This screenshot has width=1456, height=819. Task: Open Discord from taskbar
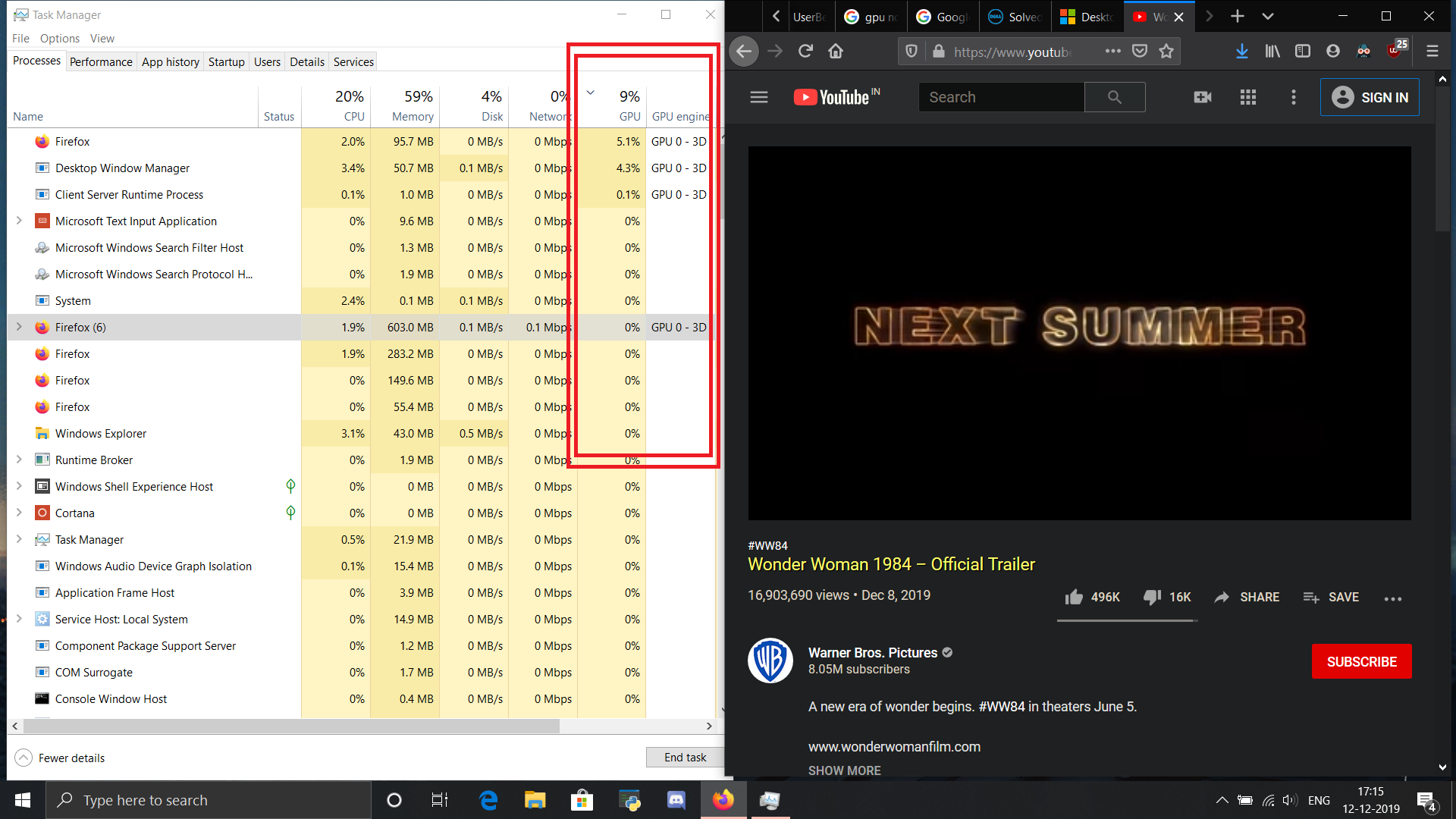click(676, 800)
